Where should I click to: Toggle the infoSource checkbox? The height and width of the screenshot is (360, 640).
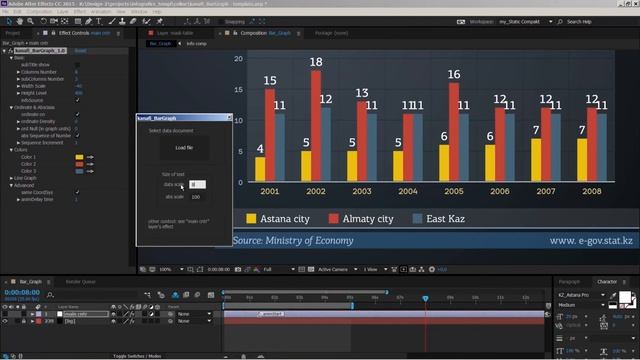pos(78,100)
